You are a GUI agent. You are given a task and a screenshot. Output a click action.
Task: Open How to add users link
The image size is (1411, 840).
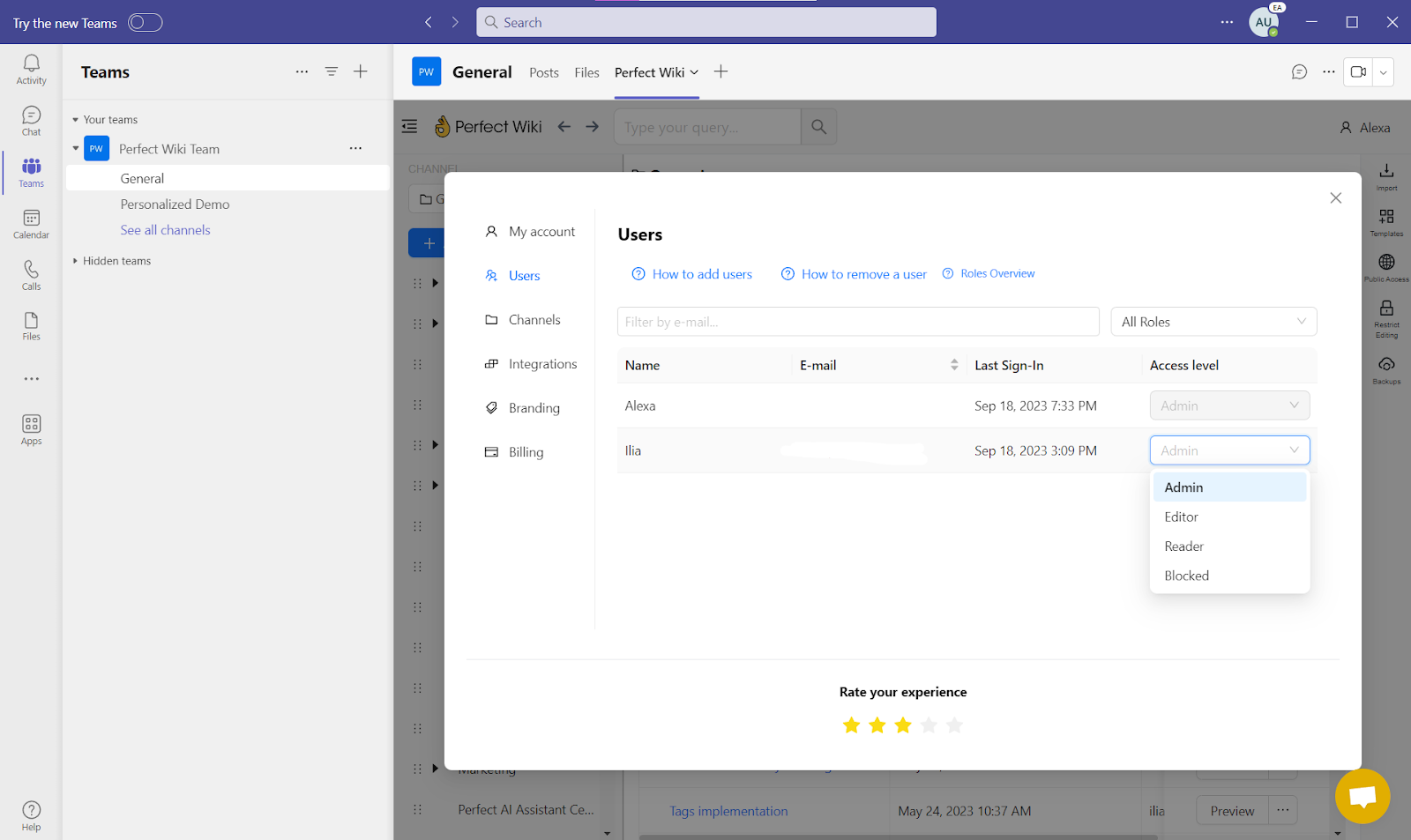pos(692,274)
